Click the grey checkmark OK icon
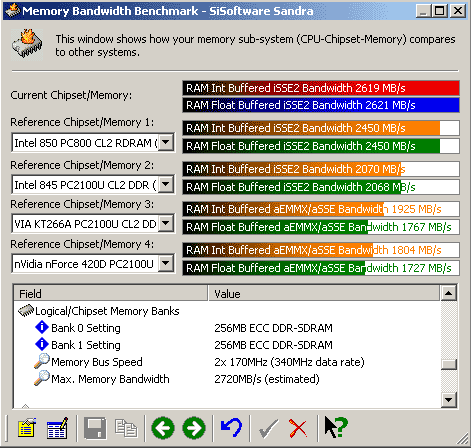The width and height of the screenshot is (471, 448). (268, 428)
